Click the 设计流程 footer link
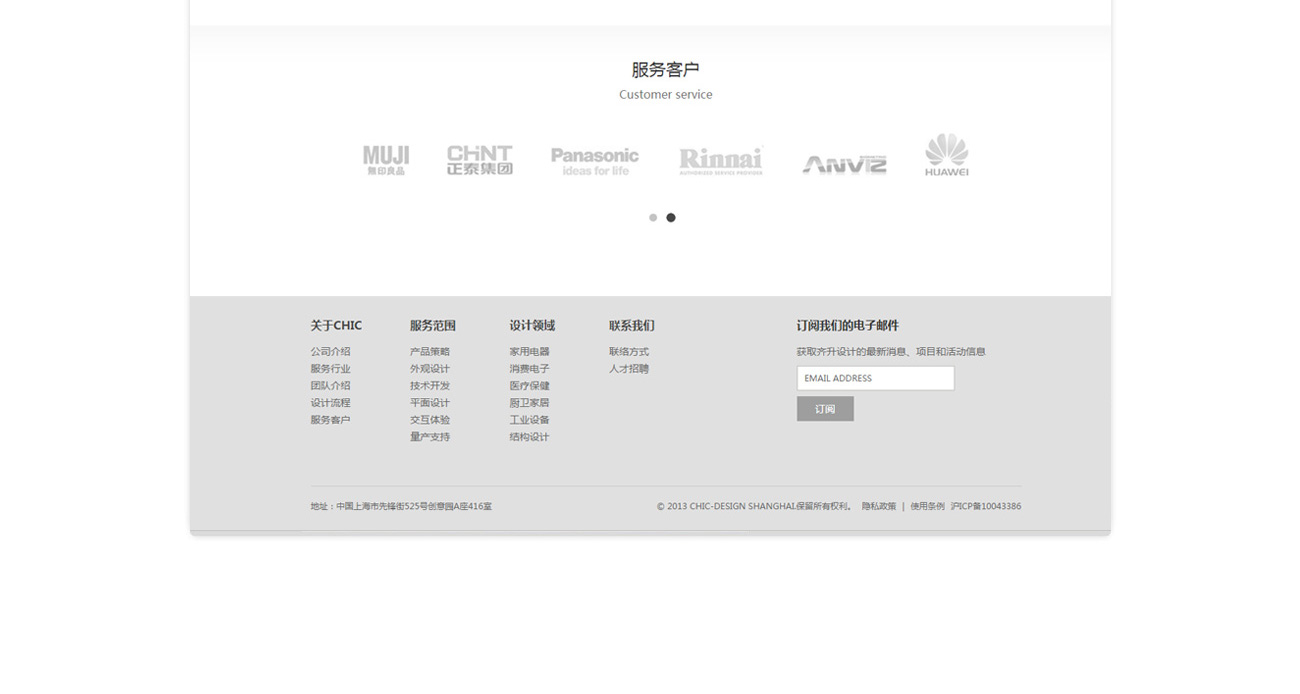The image size is (1300, 694). (x=330, y=403)
